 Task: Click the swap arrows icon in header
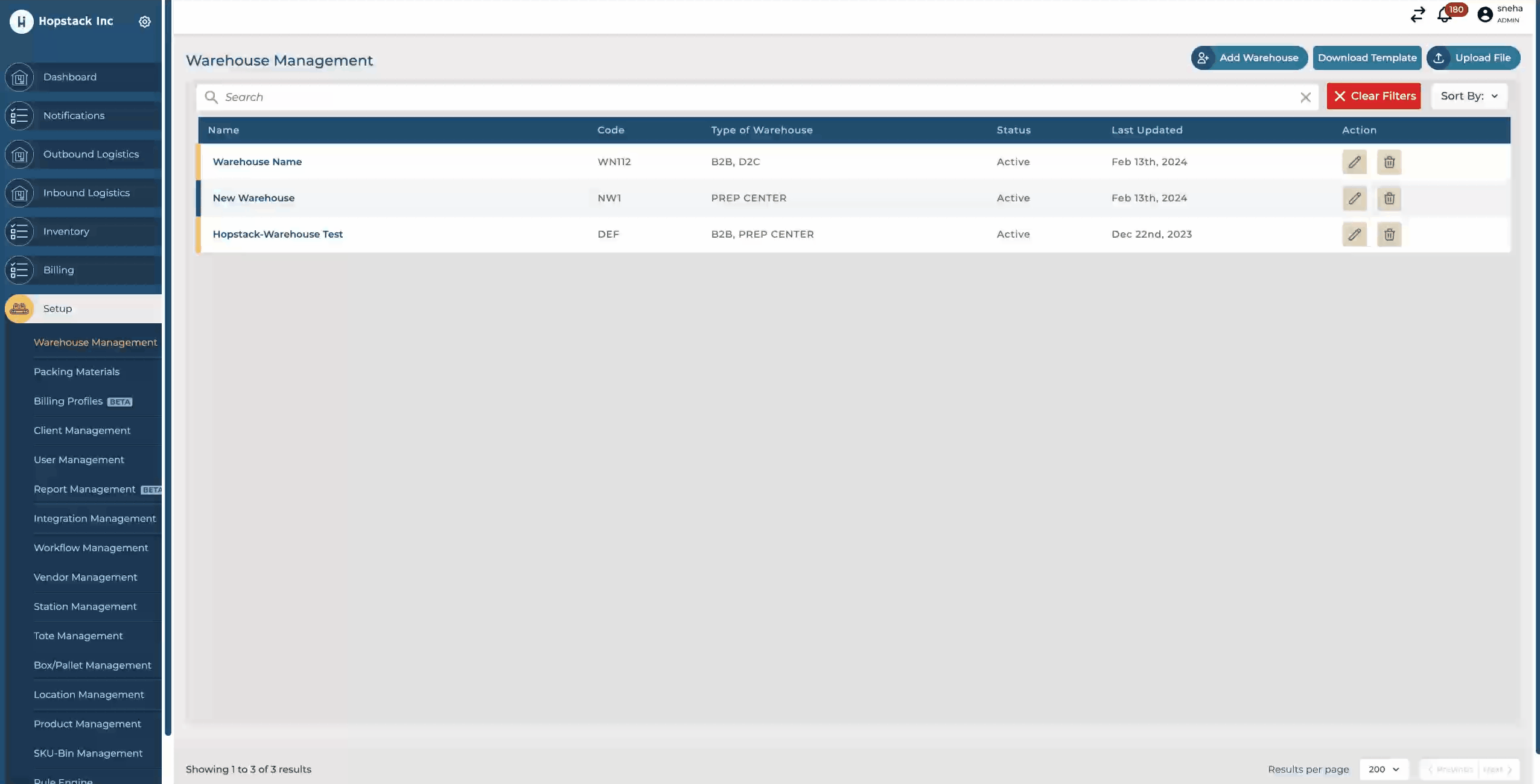[1417, 14]
